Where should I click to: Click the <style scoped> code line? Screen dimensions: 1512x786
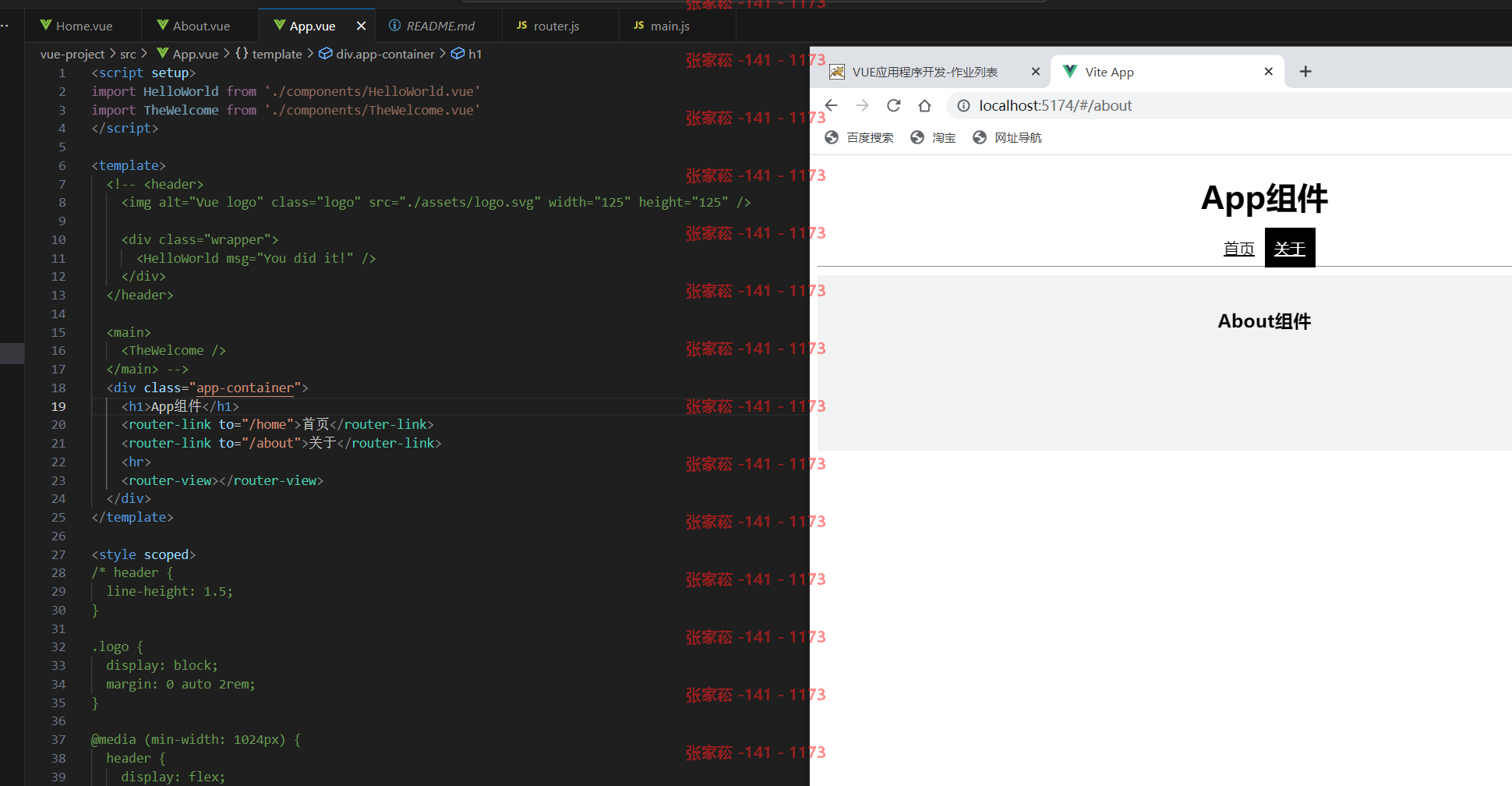[143, 554]
